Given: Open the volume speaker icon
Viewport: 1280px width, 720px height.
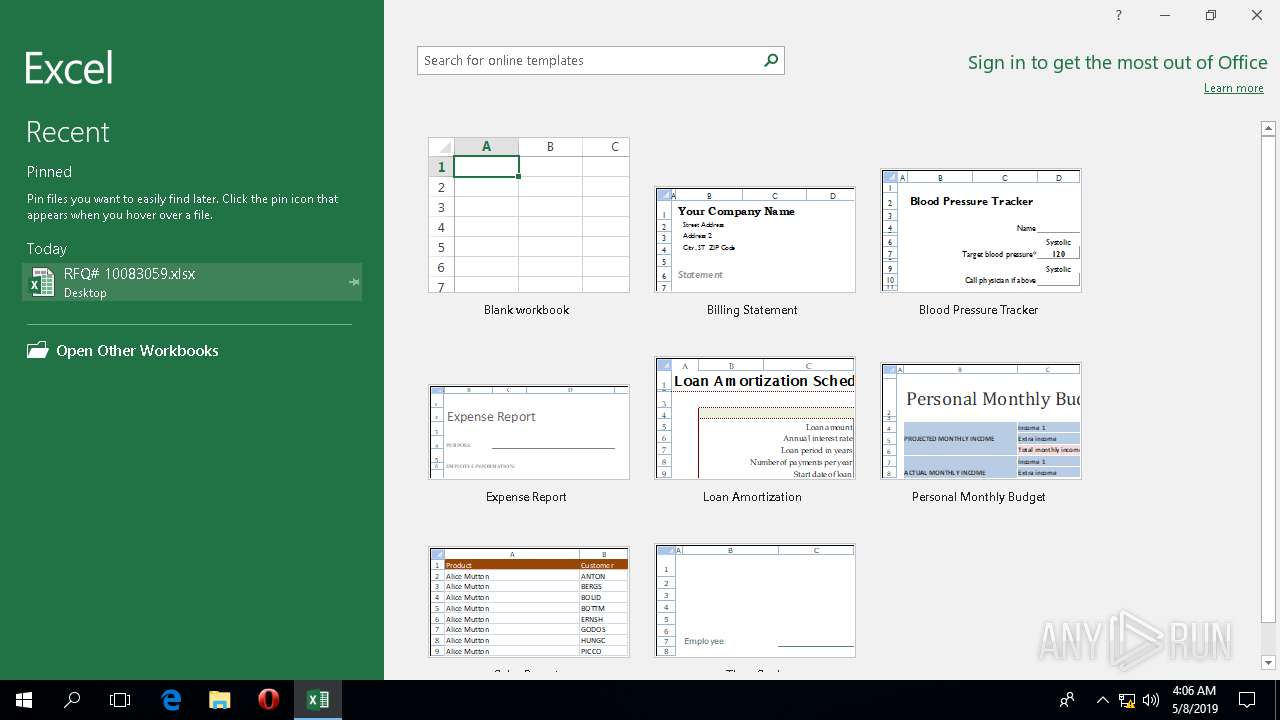Looking at the screenshot, I should pos(1151,700).
